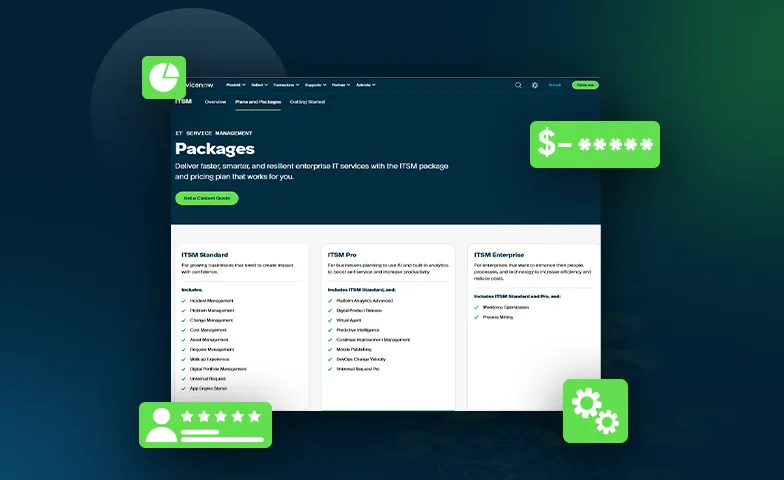Expand the Products dropdown in the navigation bar

point(236,85)
